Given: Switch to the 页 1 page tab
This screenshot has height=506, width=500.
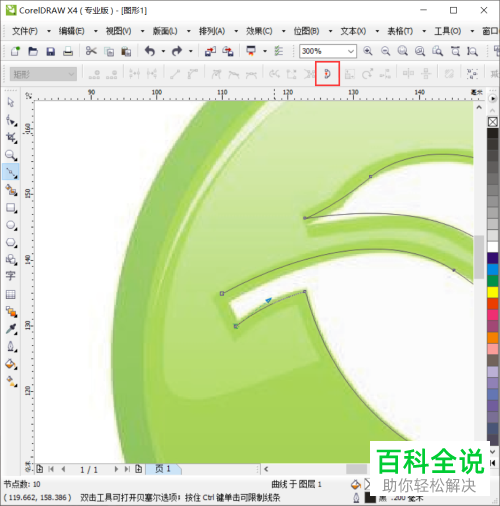Looking at the screenshot, I should pos(163,469).
